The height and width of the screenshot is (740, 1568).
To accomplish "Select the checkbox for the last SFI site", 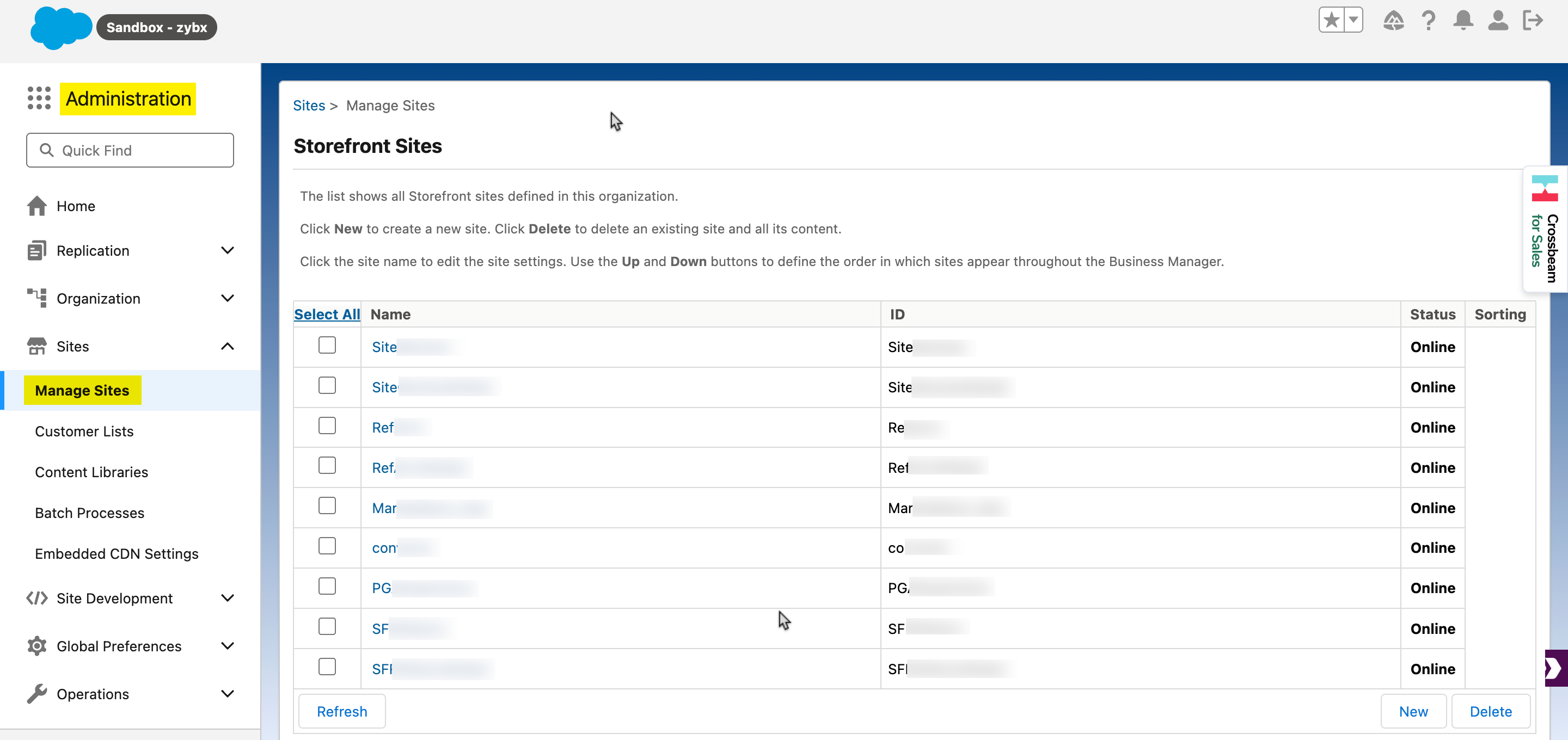I will pos(327,667).
